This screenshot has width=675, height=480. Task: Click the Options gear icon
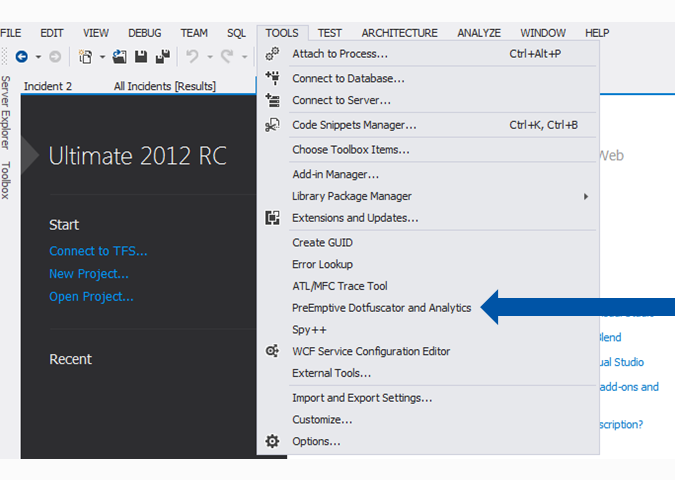coord(272,441)
